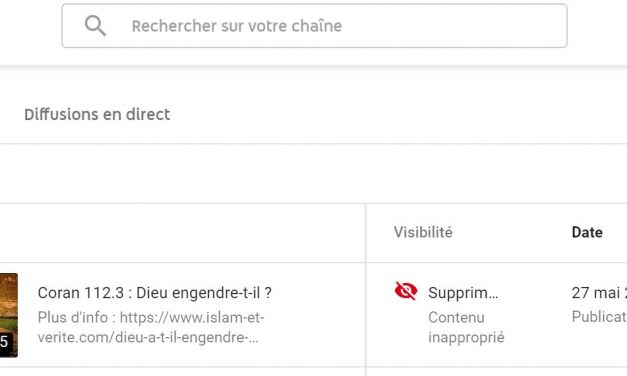Select the 'Contenu inapproprié' reason text
627x376 pixels.
[x=466, y=327]
